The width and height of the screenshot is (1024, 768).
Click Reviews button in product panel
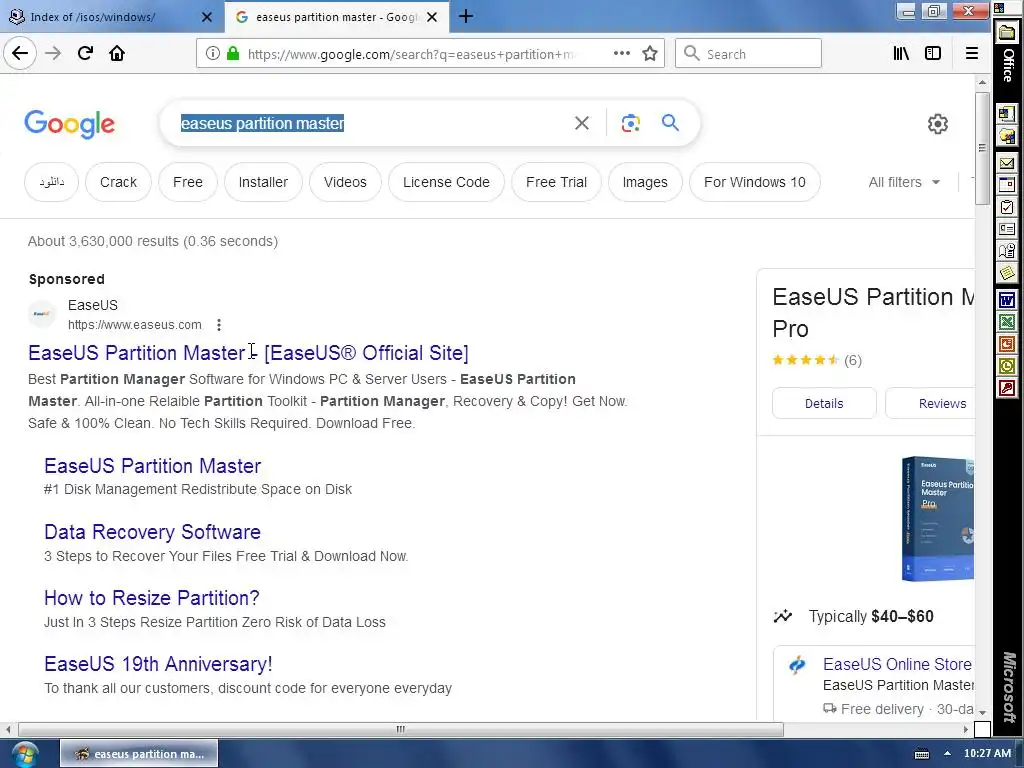[x=931, y=404]
